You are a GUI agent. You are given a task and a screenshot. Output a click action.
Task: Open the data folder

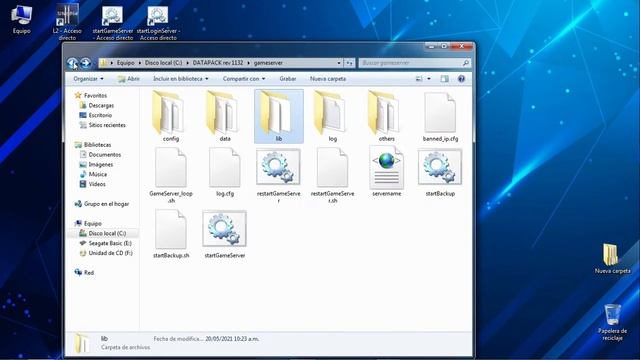tap(224, 116)
